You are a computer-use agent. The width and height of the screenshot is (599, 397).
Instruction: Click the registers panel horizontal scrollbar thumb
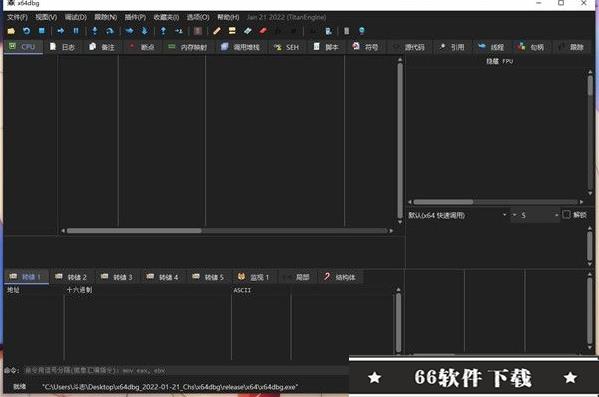(x=443, y=202)
